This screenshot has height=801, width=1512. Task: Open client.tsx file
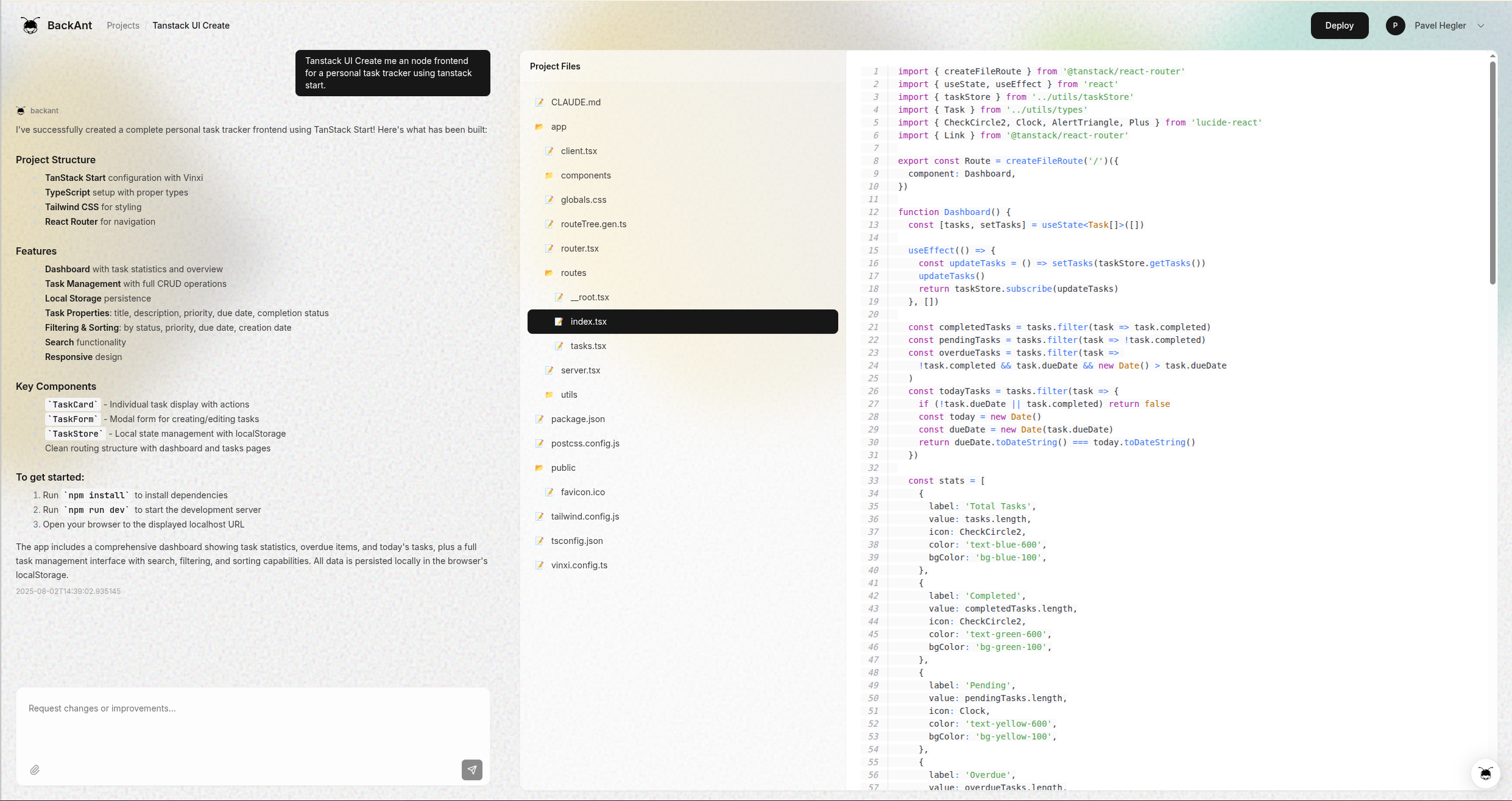[x=682, y=151]
